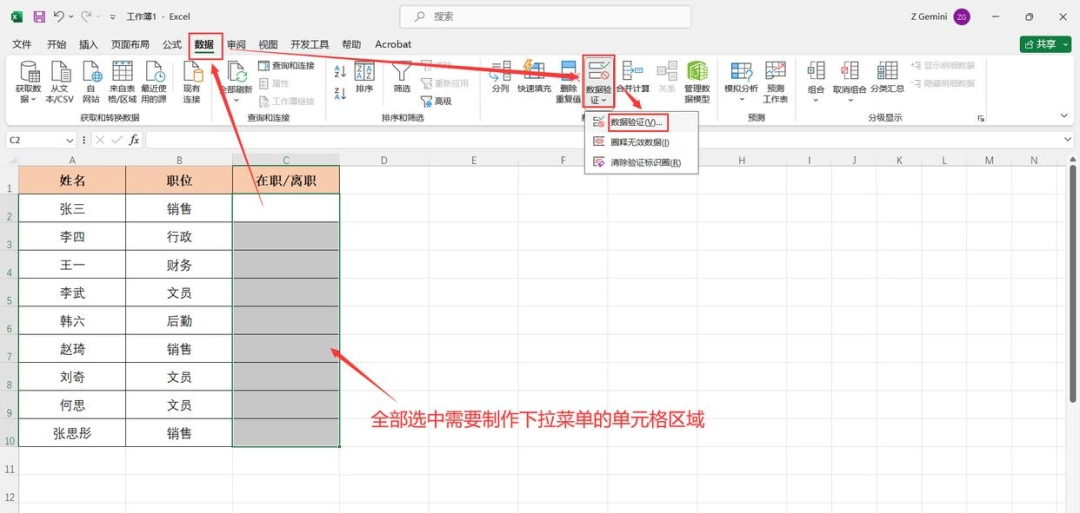Click the Save icon in title bar

[x=39, y=16]
